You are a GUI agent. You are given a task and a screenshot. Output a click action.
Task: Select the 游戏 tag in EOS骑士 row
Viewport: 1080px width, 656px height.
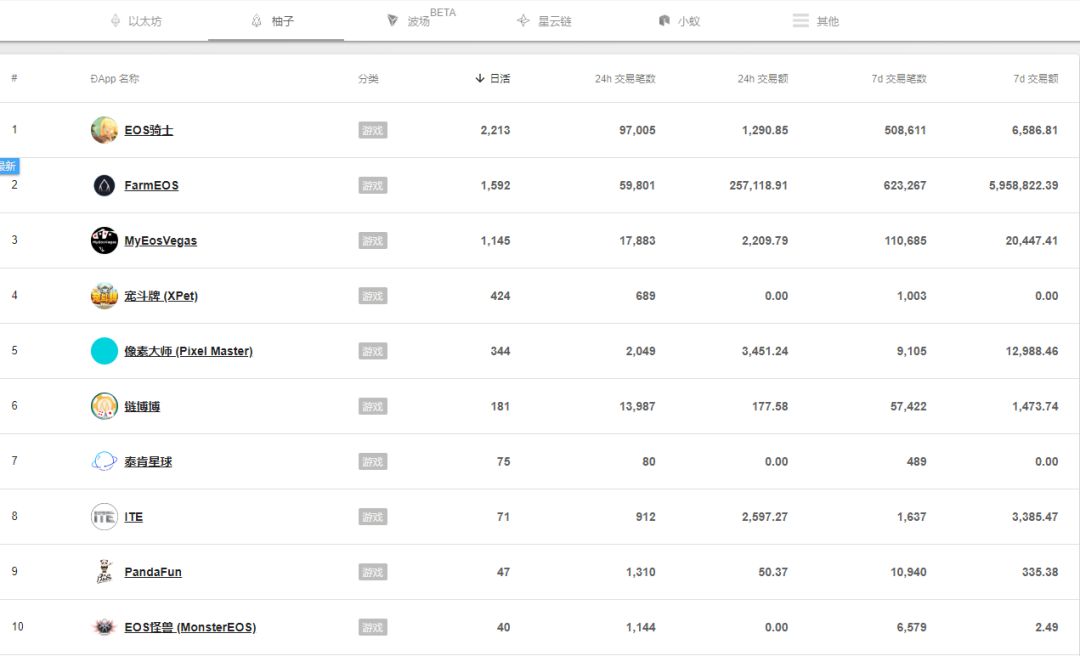point(373,130)
